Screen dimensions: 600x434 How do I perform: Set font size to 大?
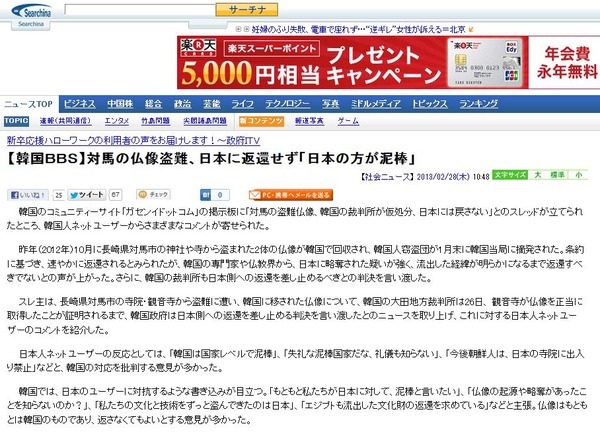click(x=538, y=175)
